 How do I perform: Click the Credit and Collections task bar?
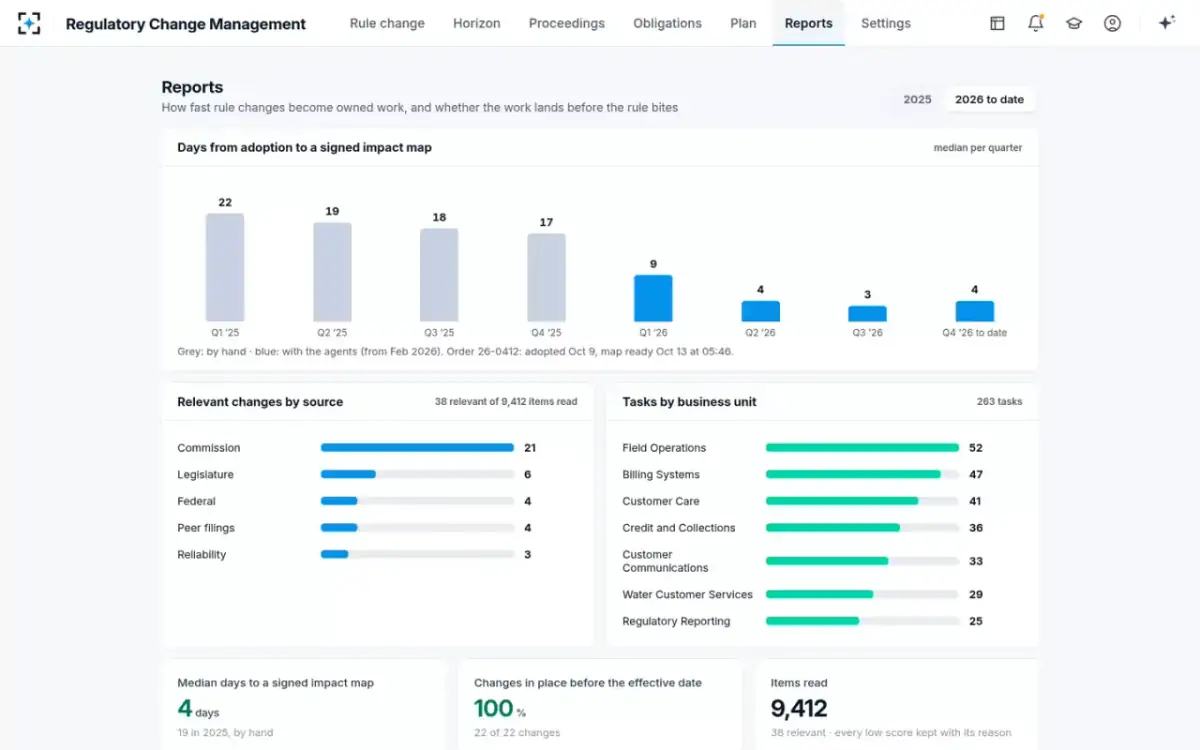point(862,528)
